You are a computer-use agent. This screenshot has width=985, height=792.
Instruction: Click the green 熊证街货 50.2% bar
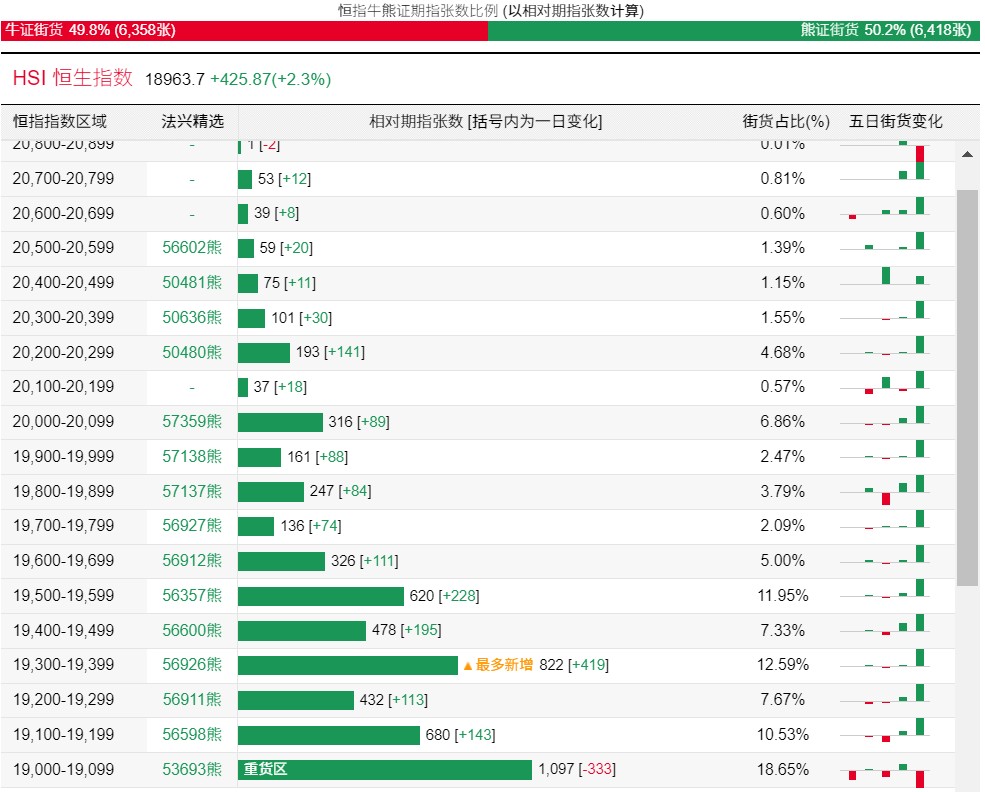tap(734, 30)
